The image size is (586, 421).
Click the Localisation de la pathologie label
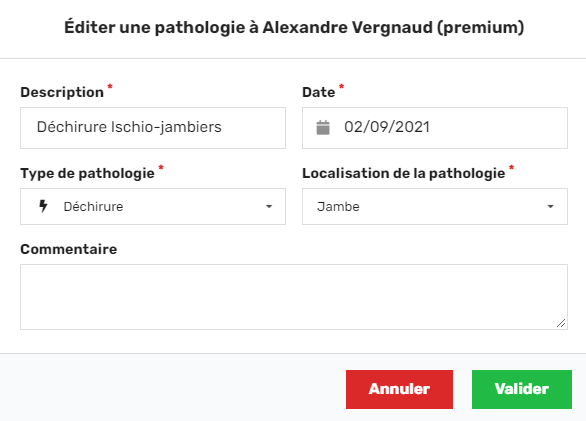[x=404, y=173]
